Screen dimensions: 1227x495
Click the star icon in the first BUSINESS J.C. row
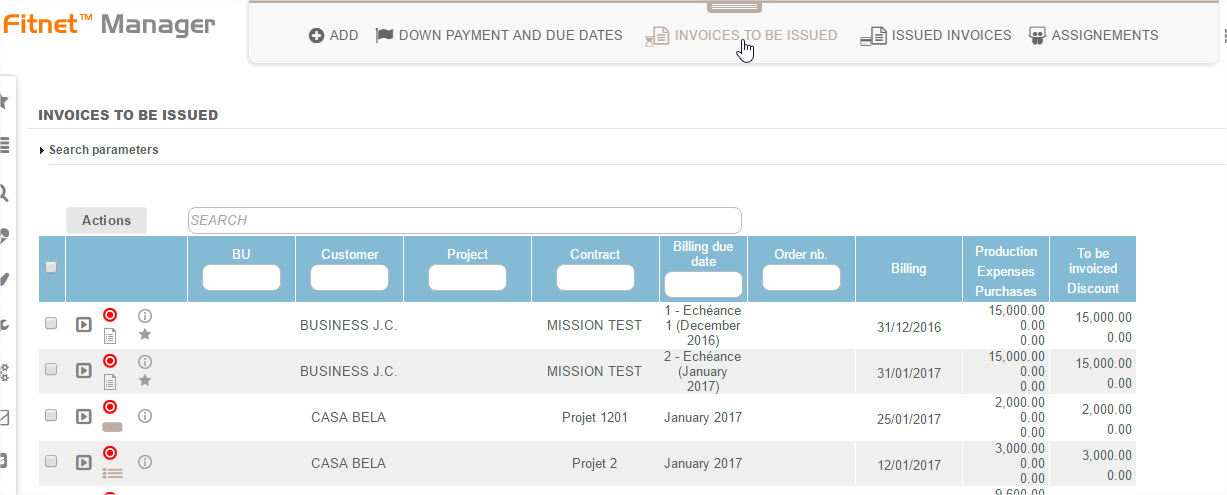coord(145,334)
